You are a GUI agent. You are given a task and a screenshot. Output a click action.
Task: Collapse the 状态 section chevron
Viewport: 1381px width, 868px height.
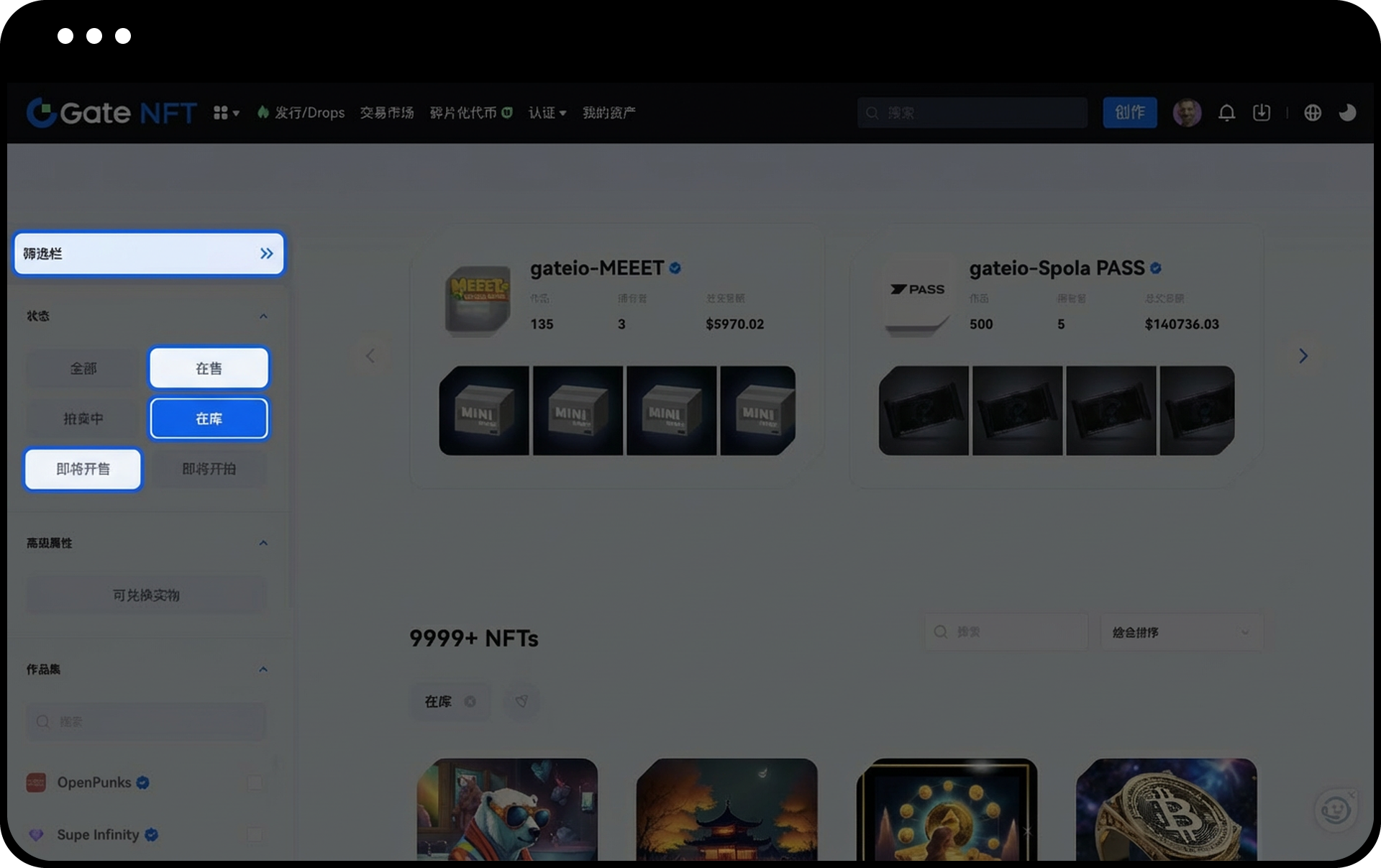click(x=263, y=316)
